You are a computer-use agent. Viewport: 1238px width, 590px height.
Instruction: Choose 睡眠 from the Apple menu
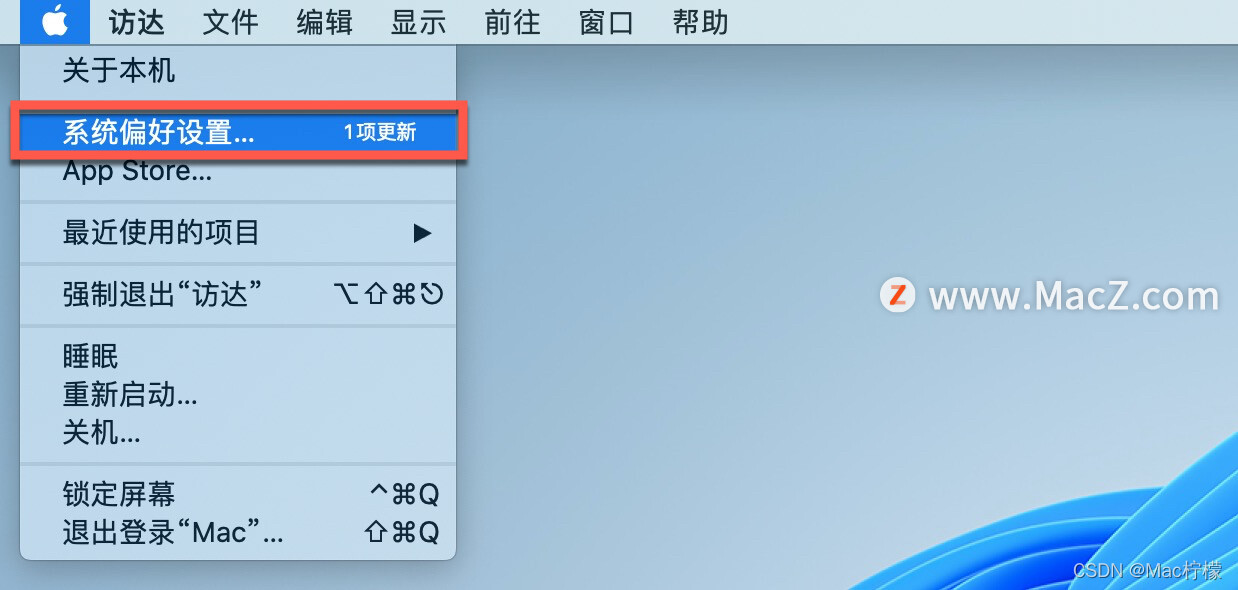[x=238, y=356]
